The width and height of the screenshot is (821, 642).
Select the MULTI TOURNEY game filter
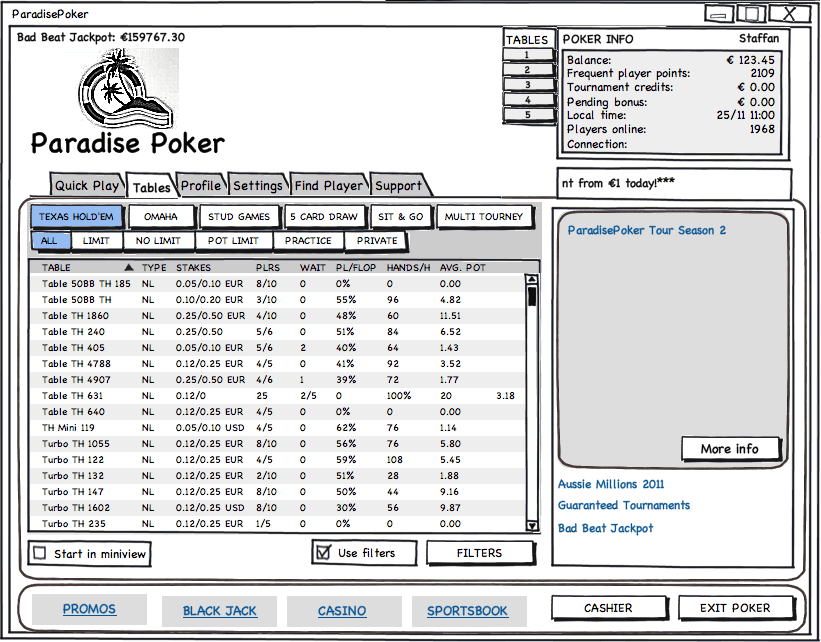484,216
